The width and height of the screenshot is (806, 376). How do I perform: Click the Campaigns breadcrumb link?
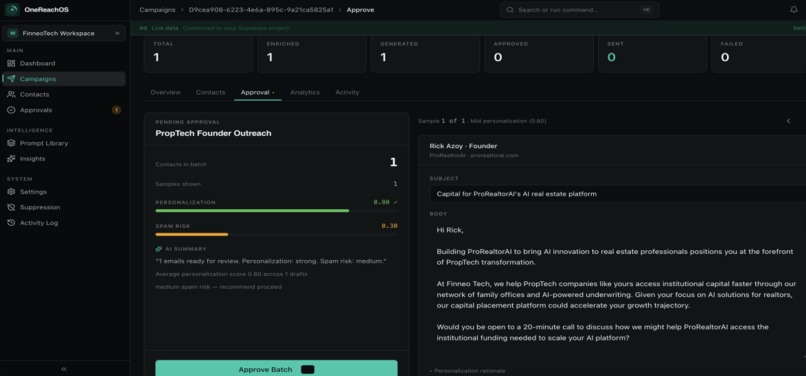tap(157, 10)
